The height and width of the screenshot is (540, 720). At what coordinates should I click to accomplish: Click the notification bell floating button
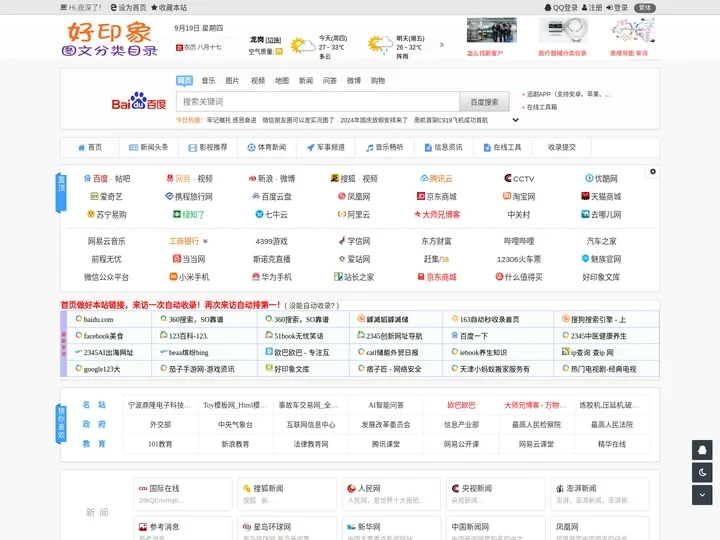(702, 450)
